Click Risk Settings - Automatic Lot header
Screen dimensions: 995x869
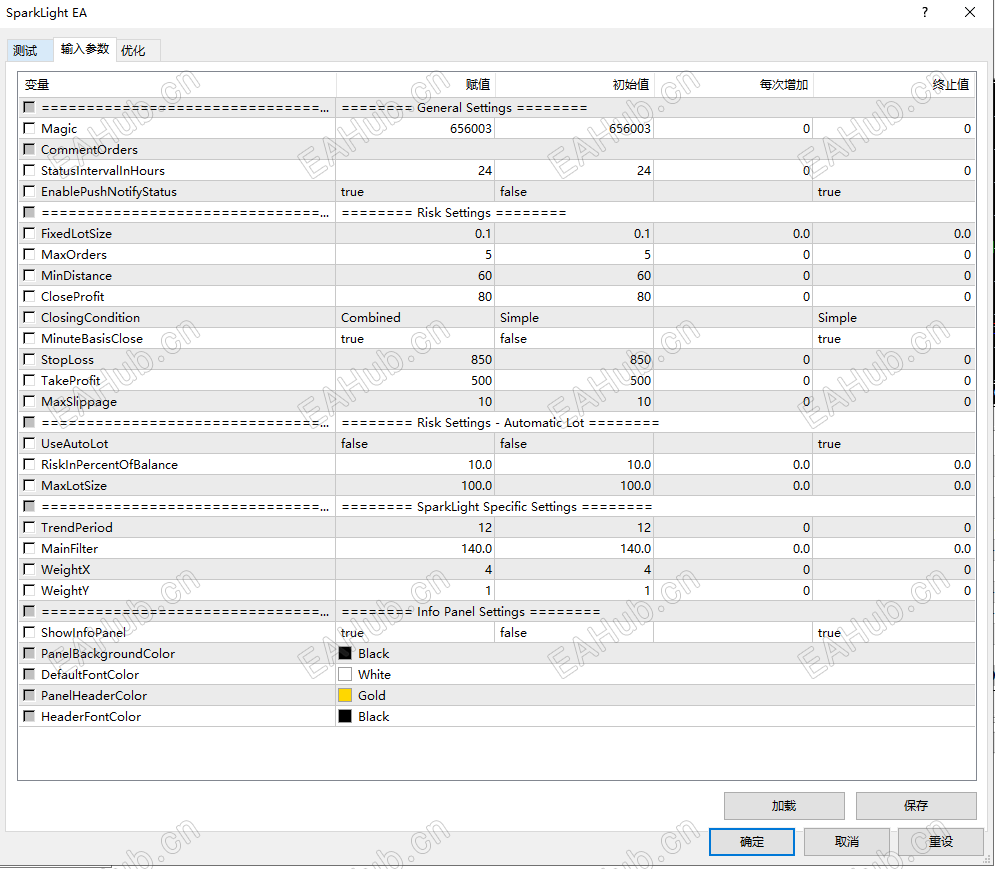click(x=500, y=422)
